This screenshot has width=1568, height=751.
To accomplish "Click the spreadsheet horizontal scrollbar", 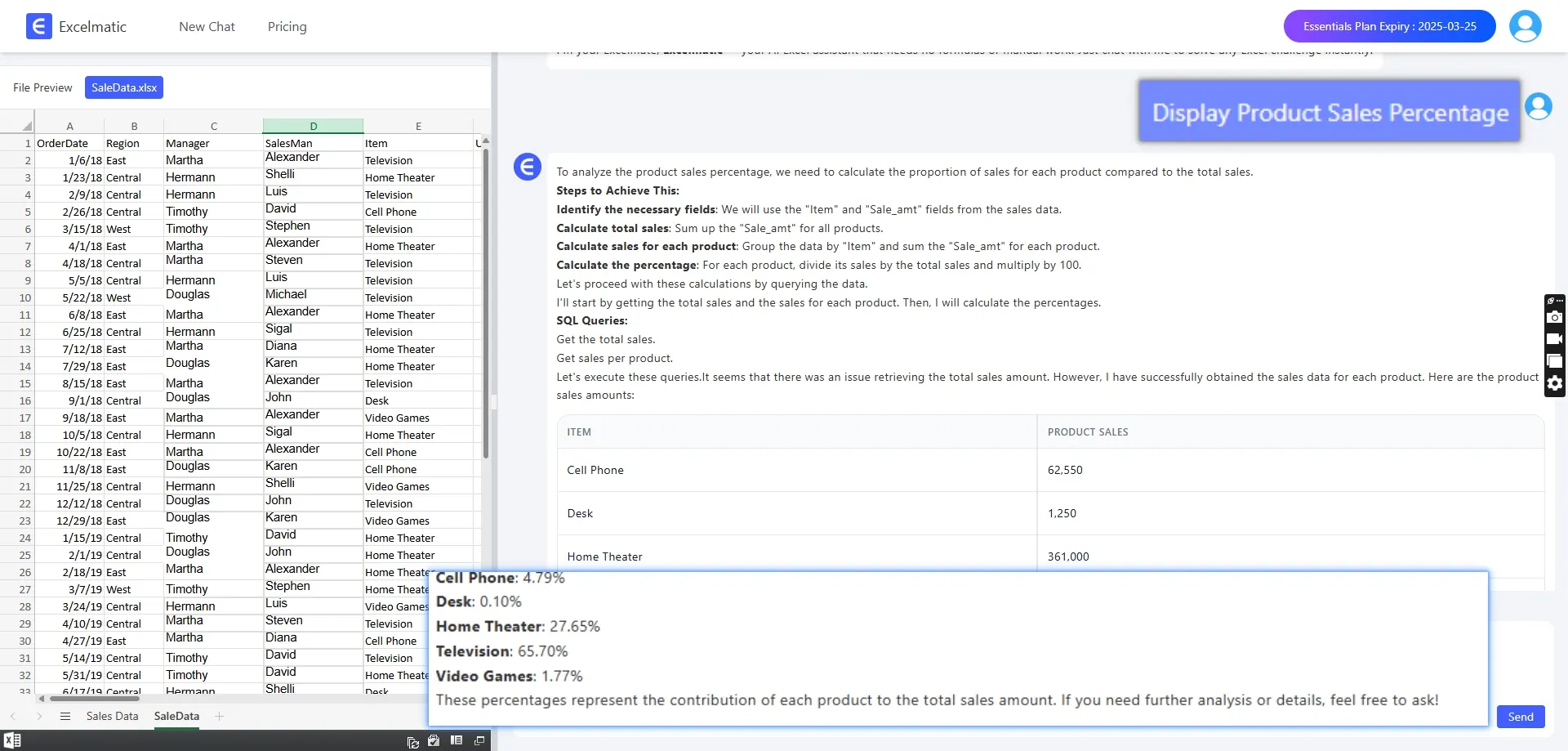I will 204,699.
